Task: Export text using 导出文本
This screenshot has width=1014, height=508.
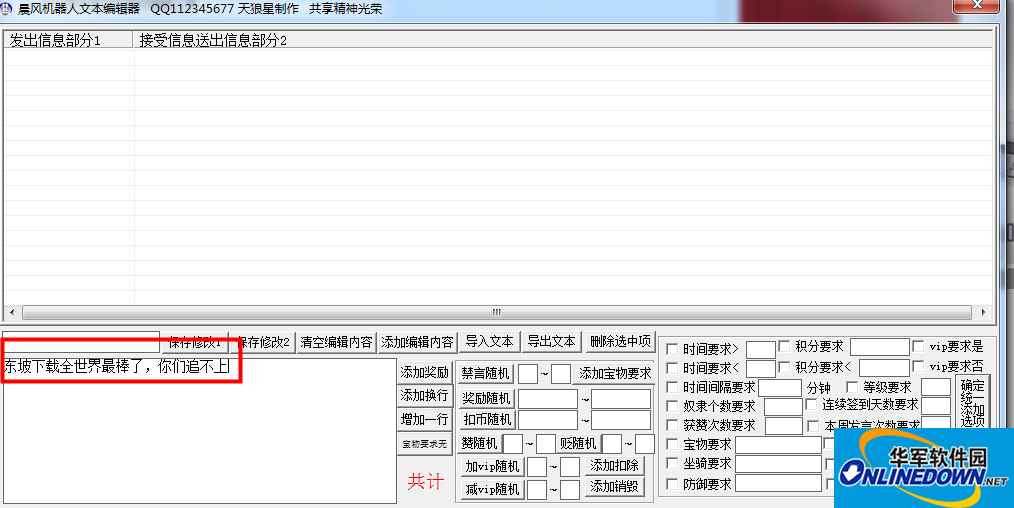Action: pos(552,341)
